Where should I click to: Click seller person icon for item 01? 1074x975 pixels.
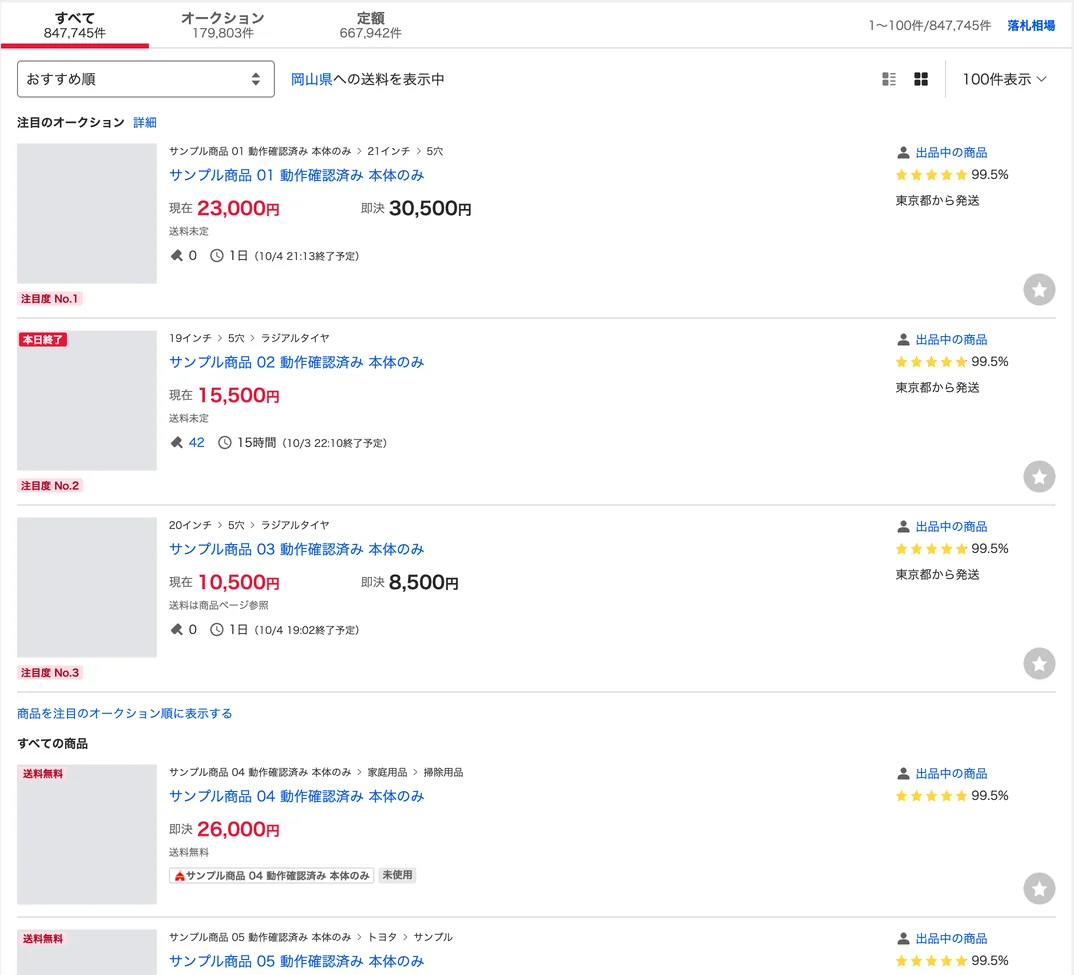coord(903,152)
